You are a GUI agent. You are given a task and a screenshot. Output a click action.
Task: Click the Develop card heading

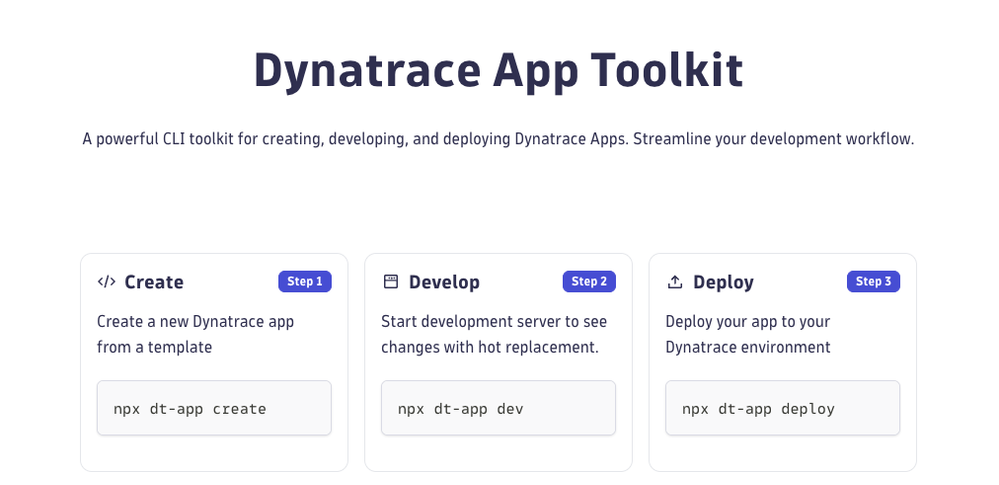click(444, 282)
